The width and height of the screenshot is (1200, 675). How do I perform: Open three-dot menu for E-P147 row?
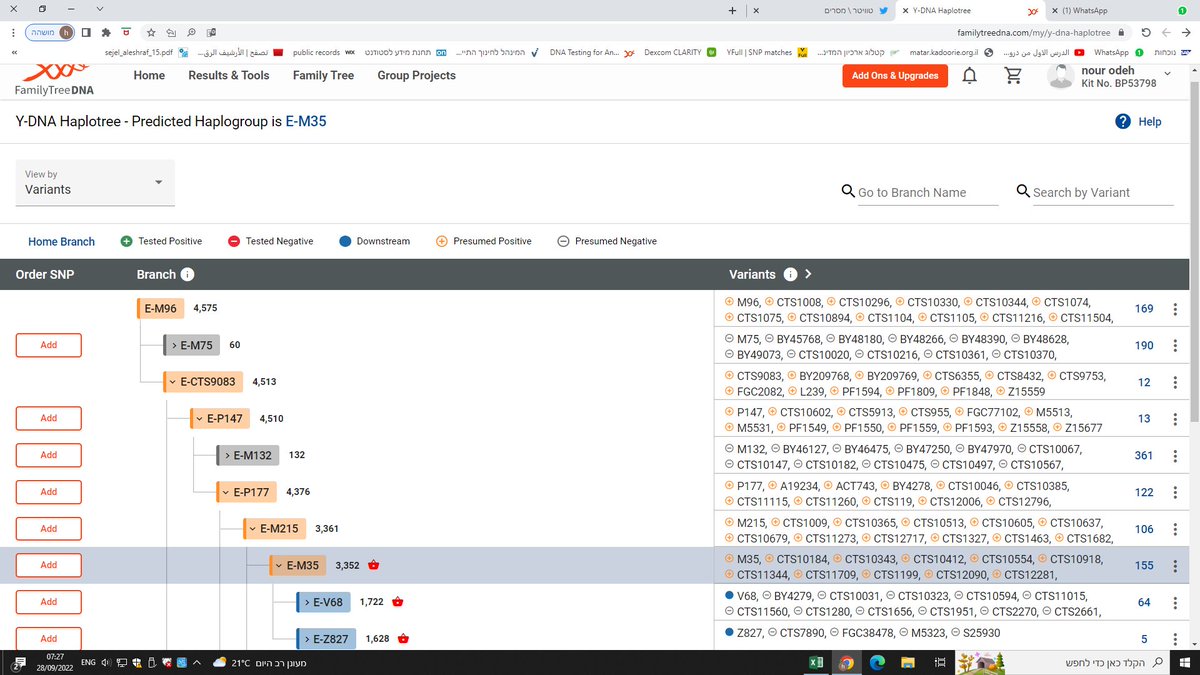click(1174, 419)
